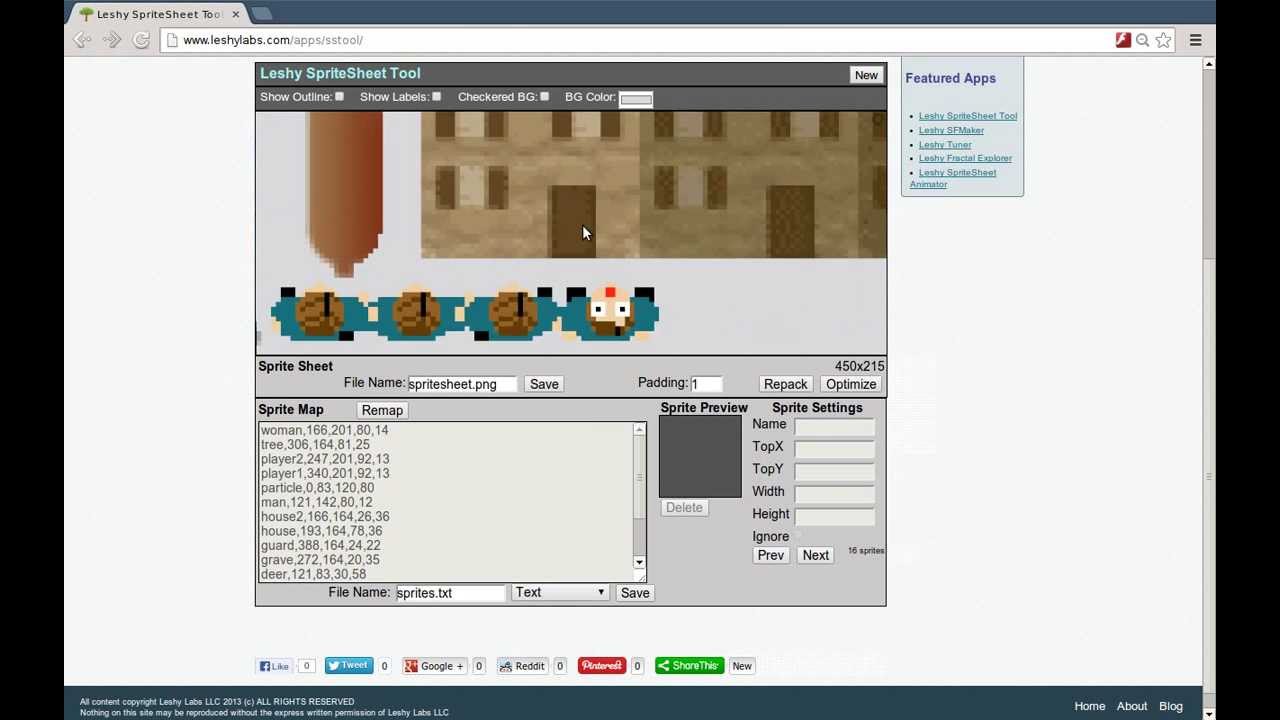Click the Height field
Viewport: 1280px width, 720px height.
click(834, 515)
